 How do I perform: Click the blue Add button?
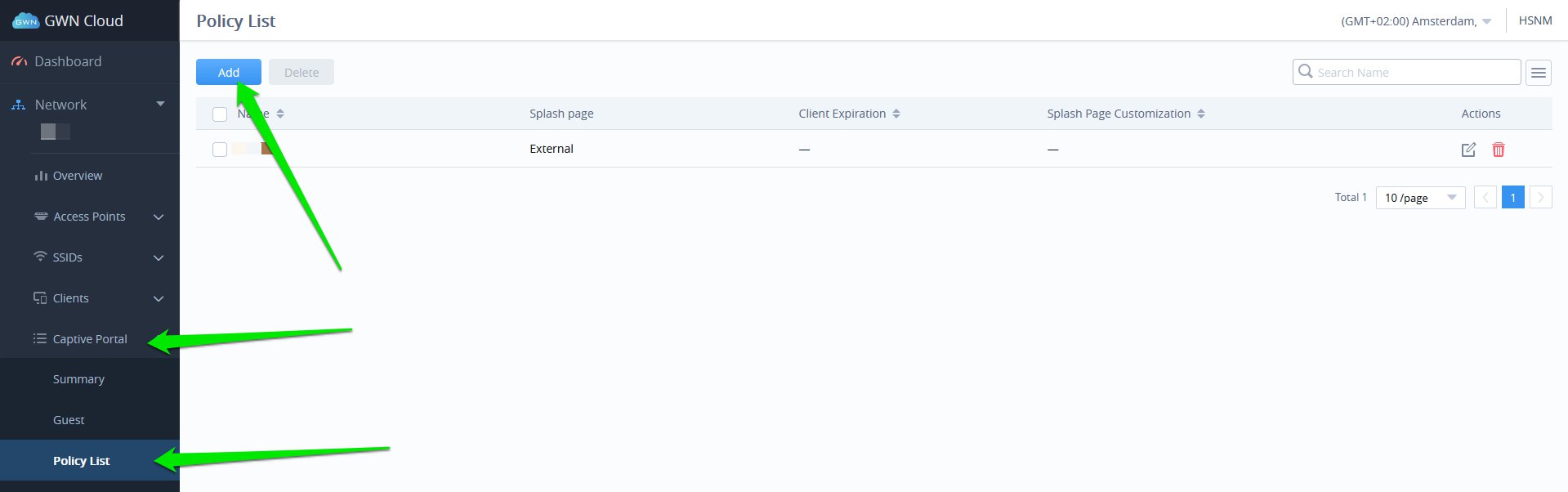(228, 72)
